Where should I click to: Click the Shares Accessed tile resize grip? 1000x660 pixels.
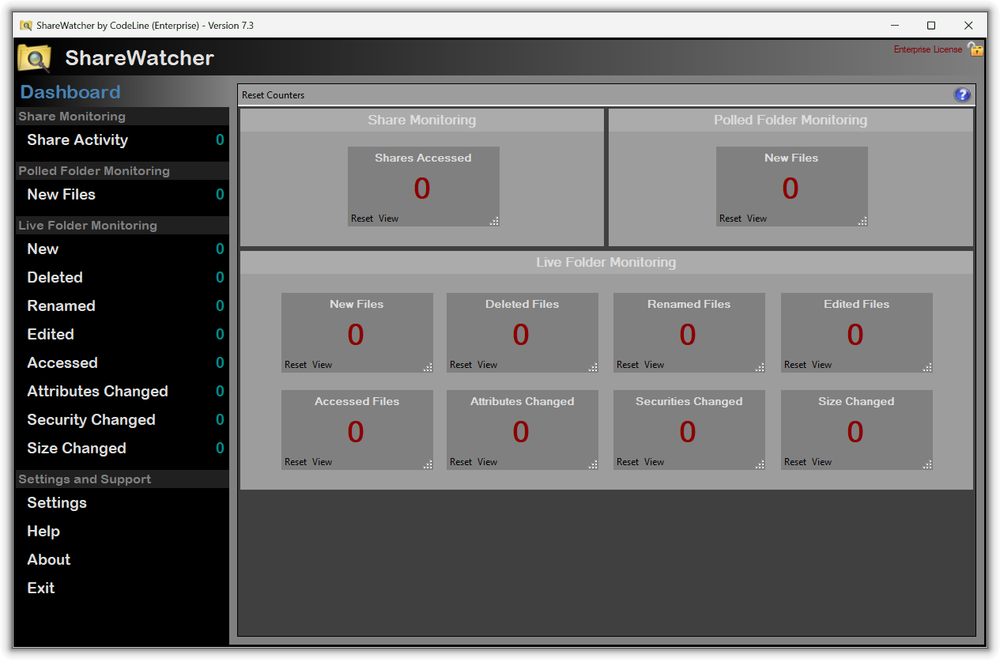494,221
